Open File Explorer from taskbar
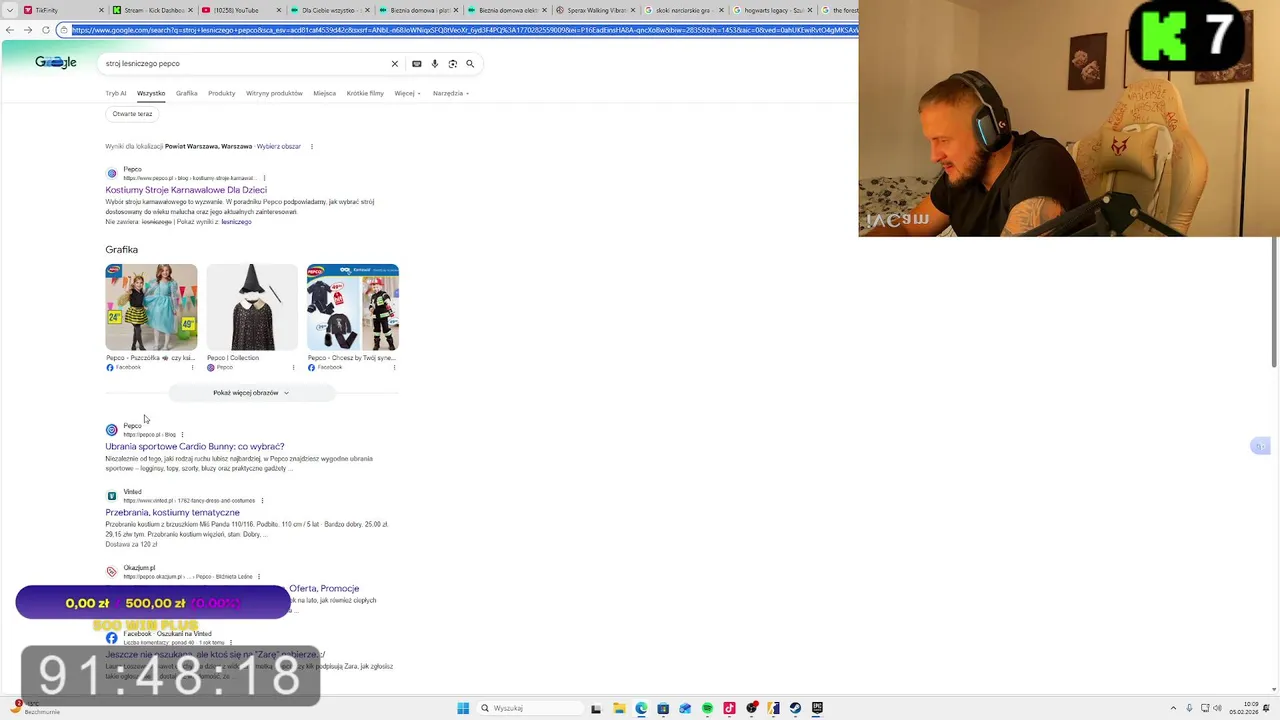 [x=619, y=708]
